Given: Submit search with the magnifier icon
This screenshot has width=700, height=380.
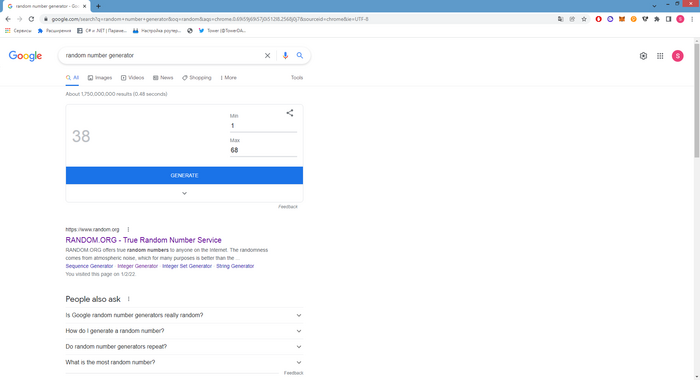Looking at the screenshot, I should (x=300, y=56).
